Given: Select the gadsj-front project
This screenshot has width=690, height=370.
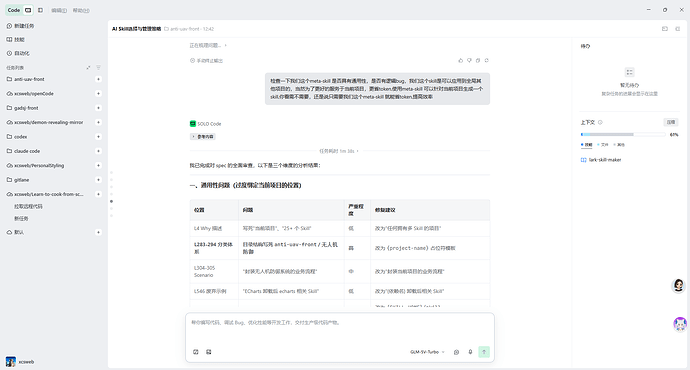Looking at the screenshot, I should (22, 108).
